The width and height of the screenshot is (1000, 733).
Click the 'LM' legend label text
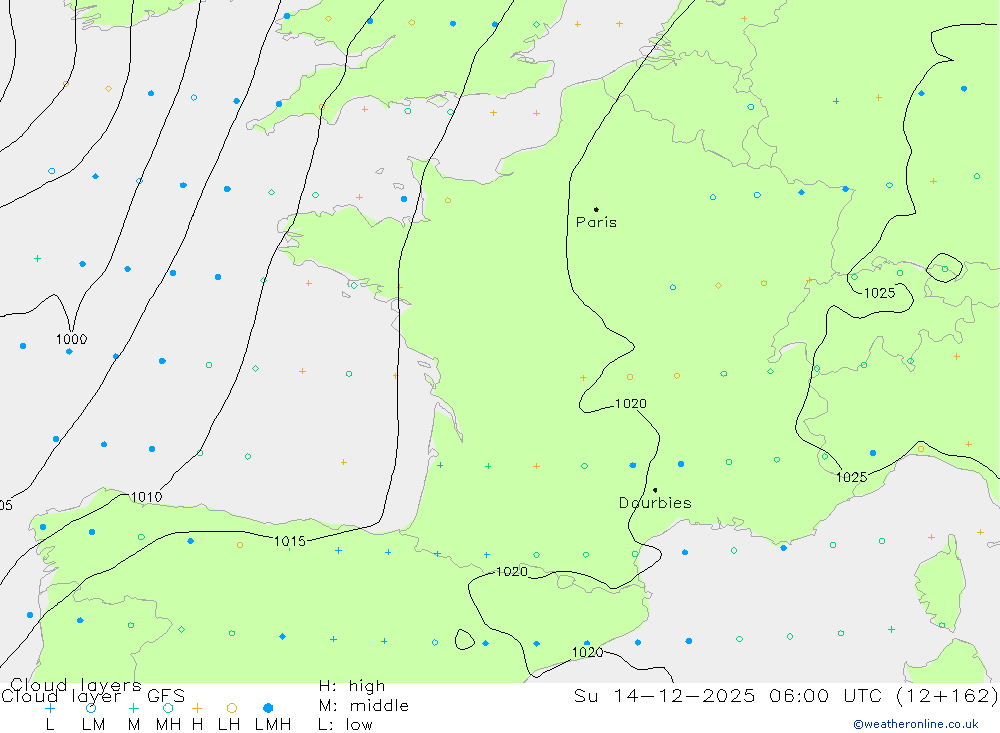(x=93, y=725)
